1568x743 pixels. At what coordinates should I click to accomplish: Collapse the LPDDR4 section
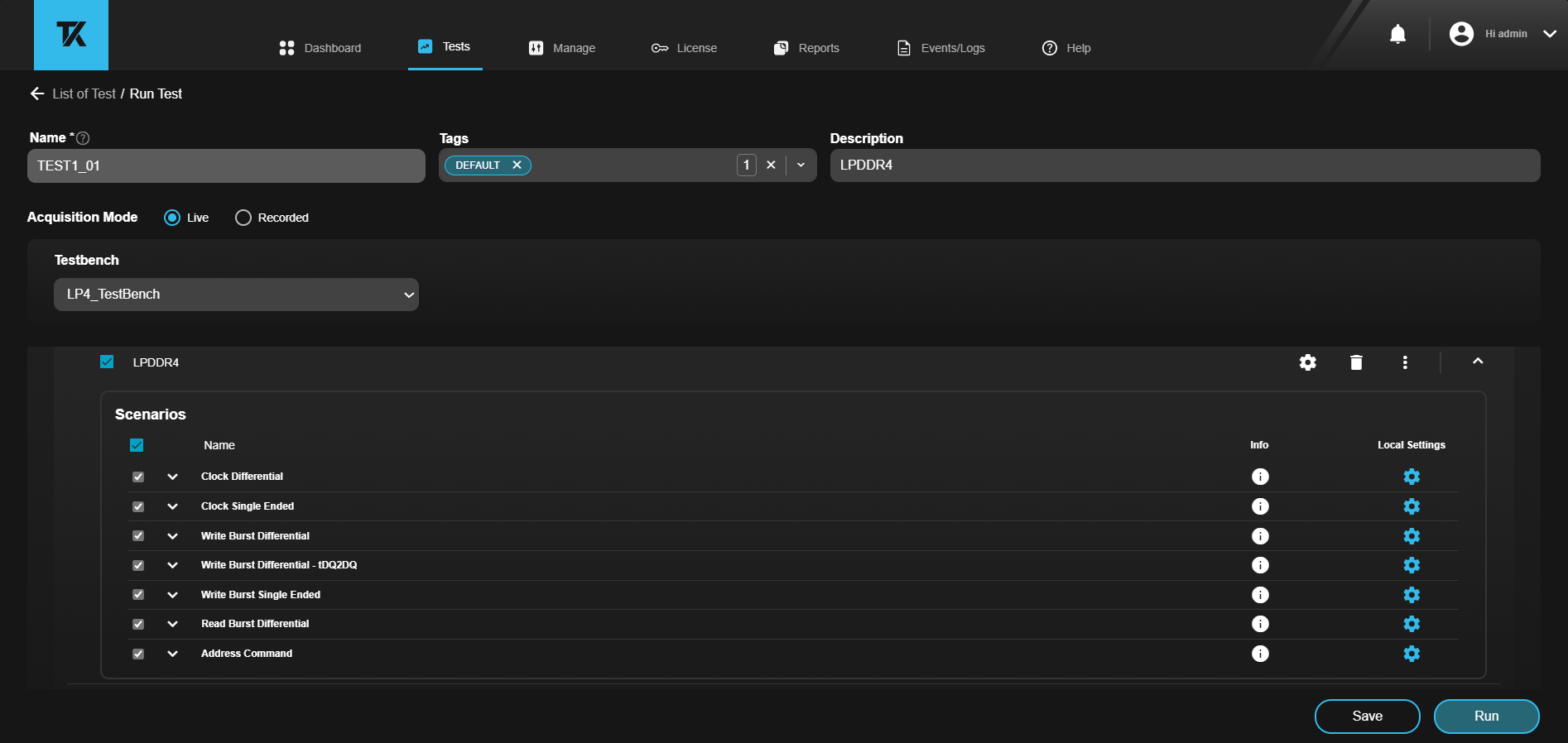(x=1478, y=362)
